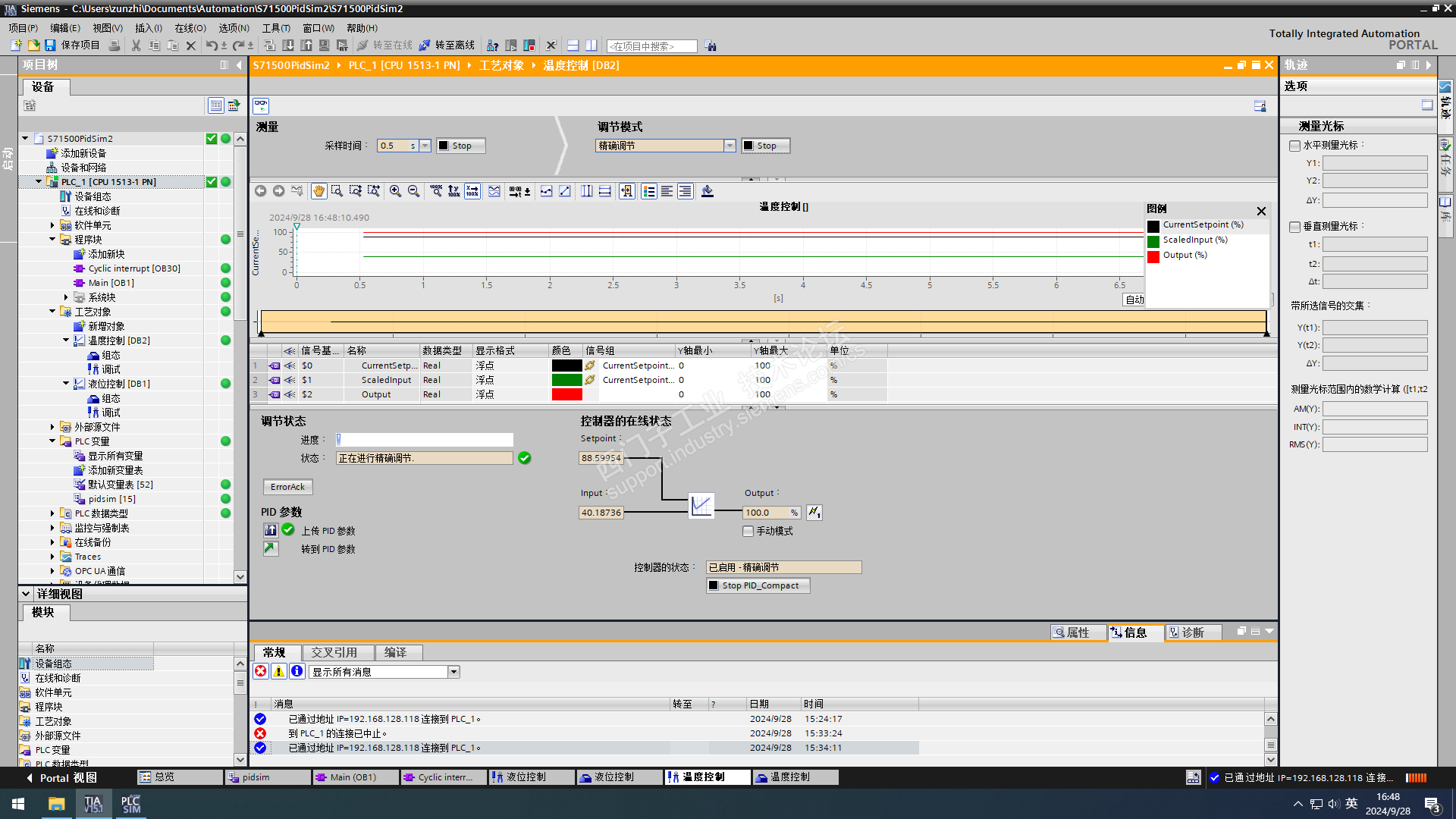Toggle the legend display icon
The height and width of the screenshot is (819, 1456).
point(649,191)
